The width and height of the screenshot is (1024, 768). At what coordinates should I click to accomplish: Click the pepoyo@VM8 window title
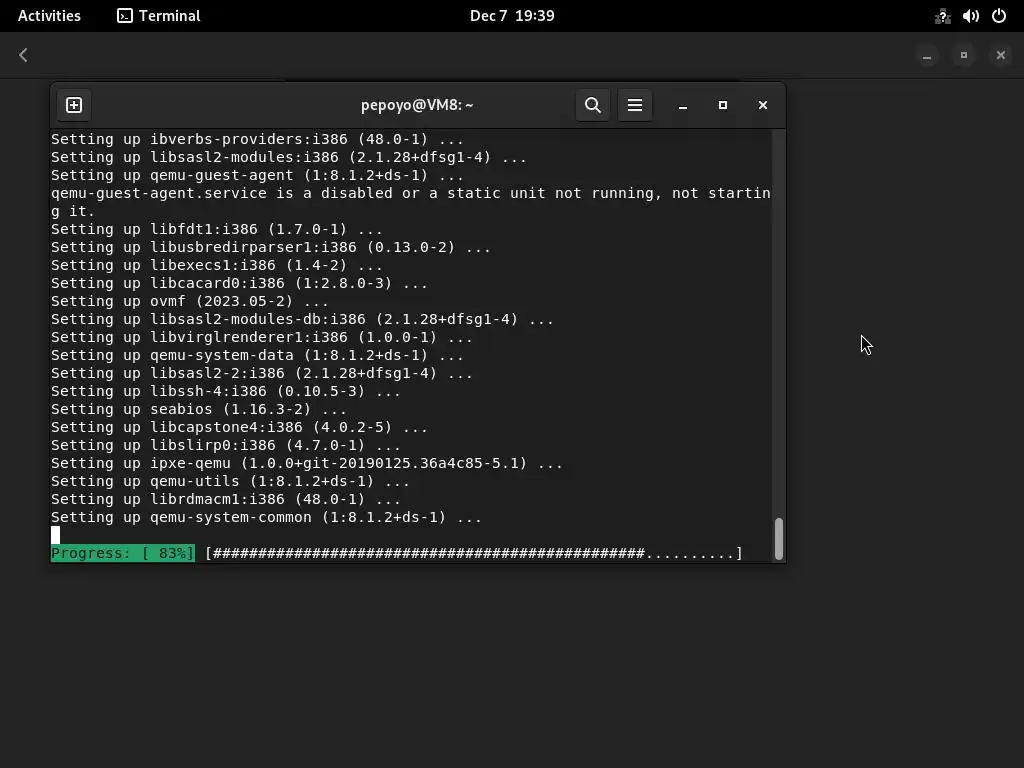pos(417,105)
